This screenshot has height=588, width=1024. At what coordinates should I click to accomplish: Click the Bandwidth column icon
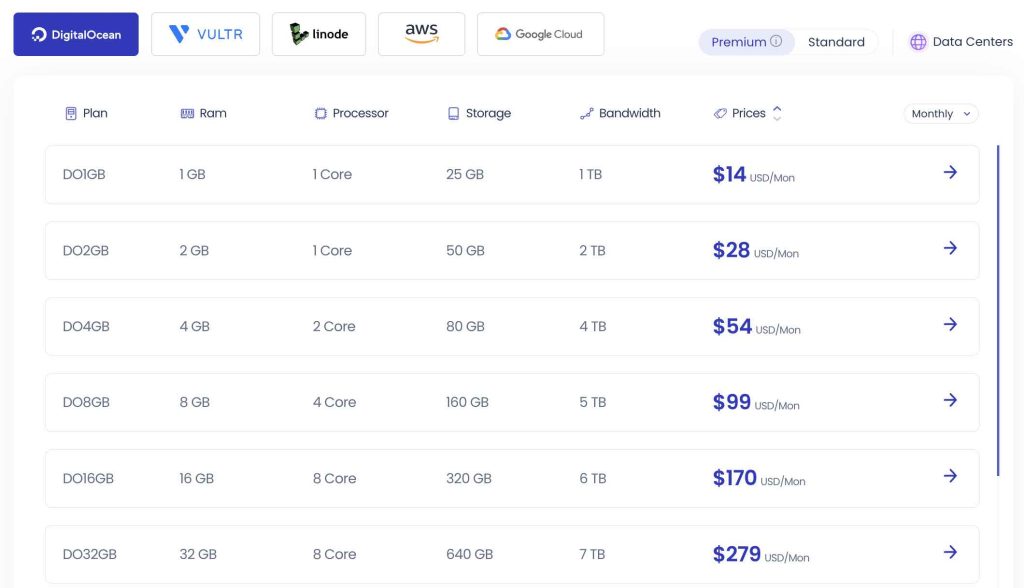point(586,114)
